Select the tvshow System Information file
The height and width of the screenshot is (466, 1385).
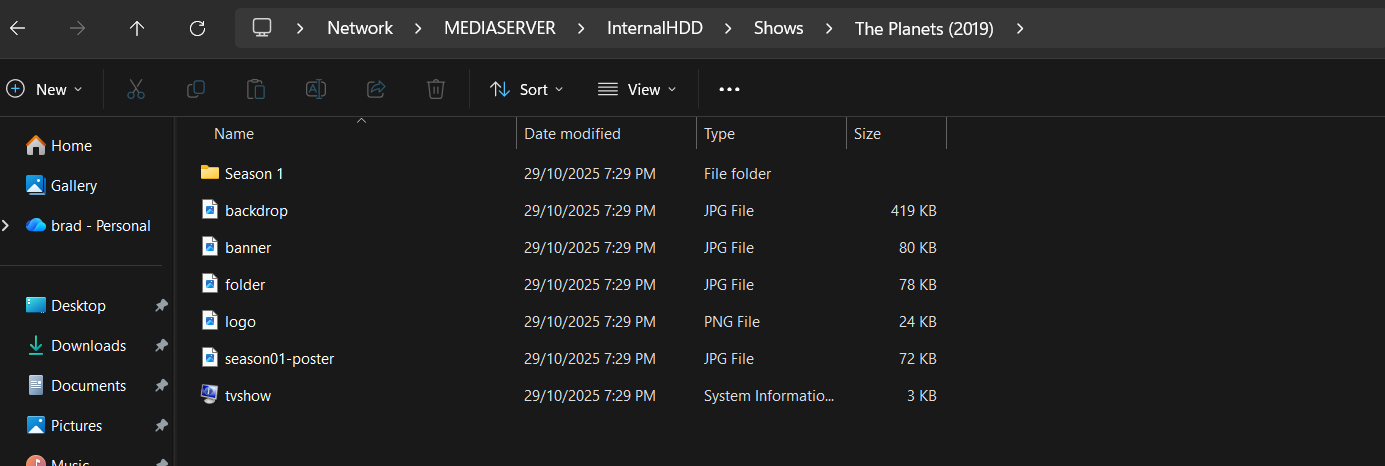[247, 396]
